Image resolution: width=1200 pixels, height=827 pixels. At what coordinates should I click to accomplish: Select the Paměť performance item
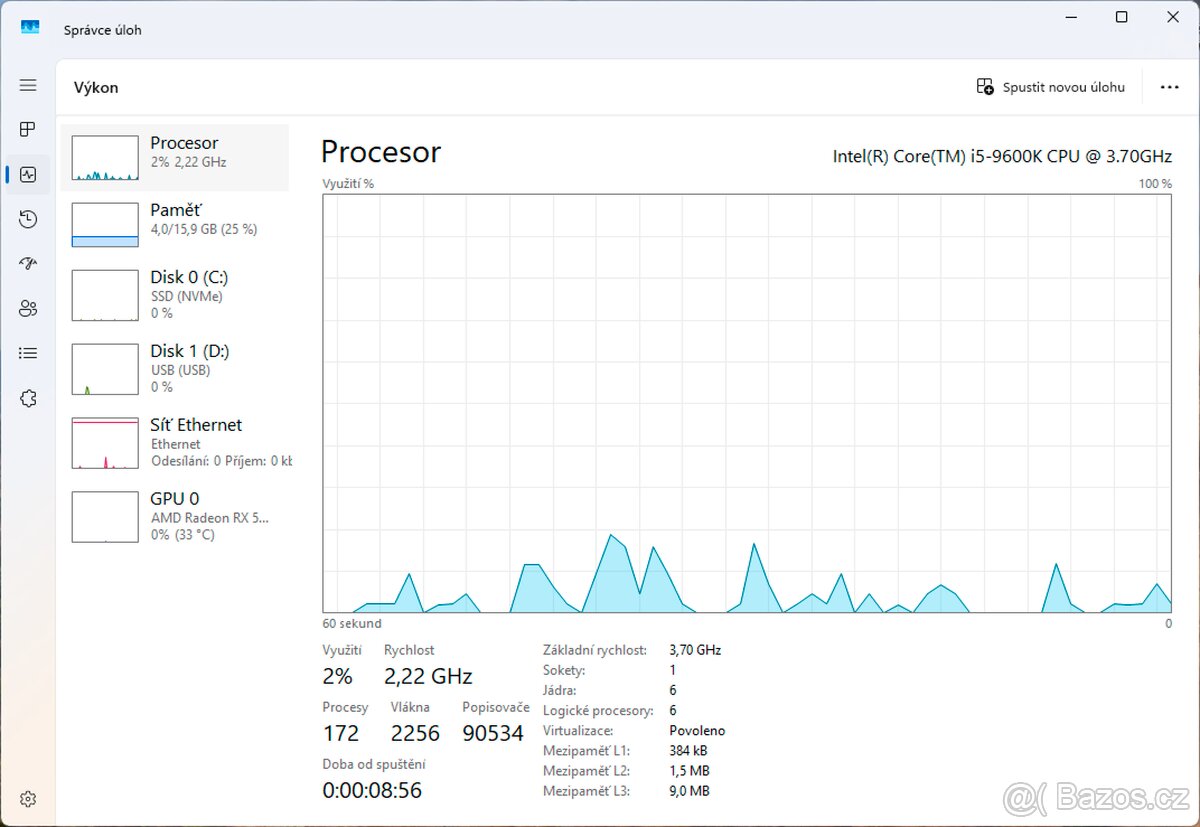coord(175,224)
